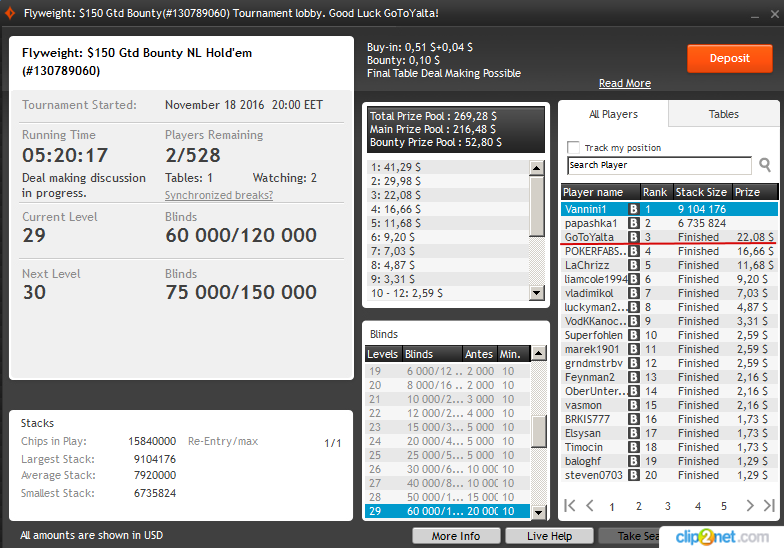Click the Live Help button
This screenshot has width=784, height=548.
pyautogui.click(x=549, y=536)
